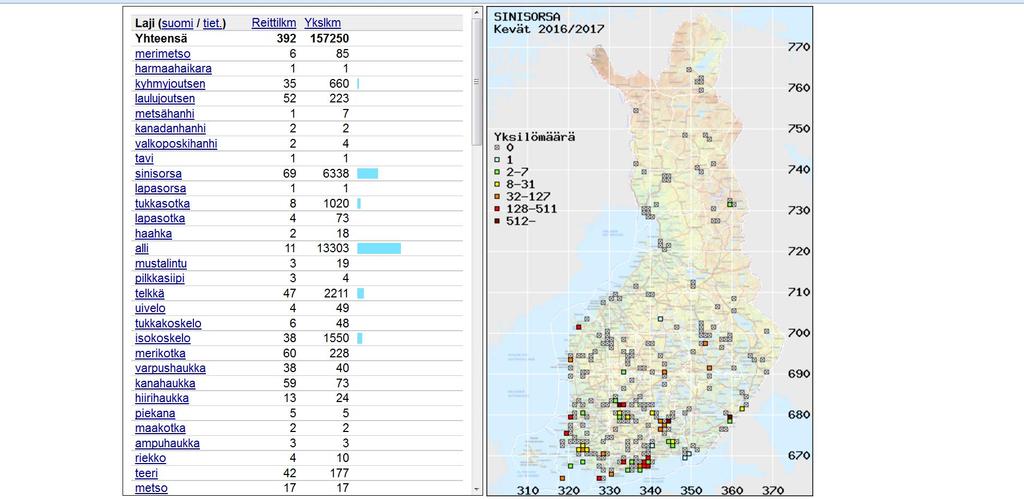Image resolution: width=1024 pixels, height=499 pixels.
Task: Open the harmaahaikara species link
Action: tap(173, 69)
